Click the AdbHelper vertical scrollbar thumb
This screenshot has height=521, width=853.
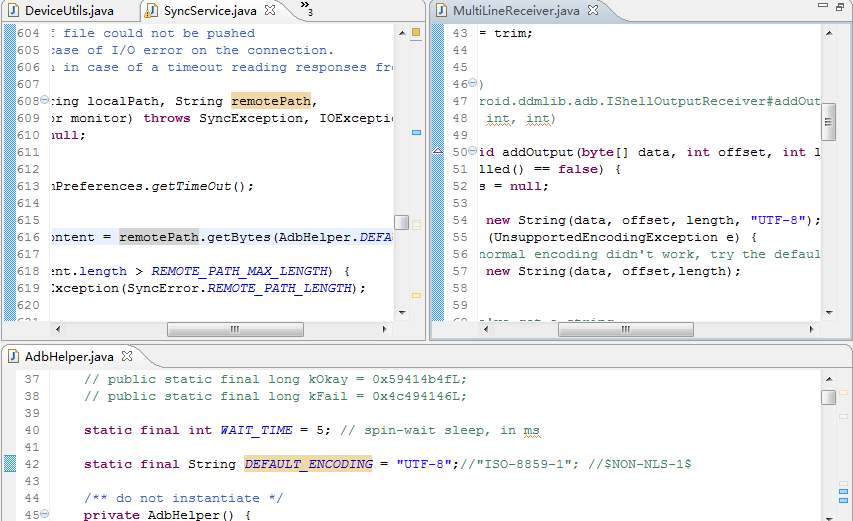click(x=828, y=397)
